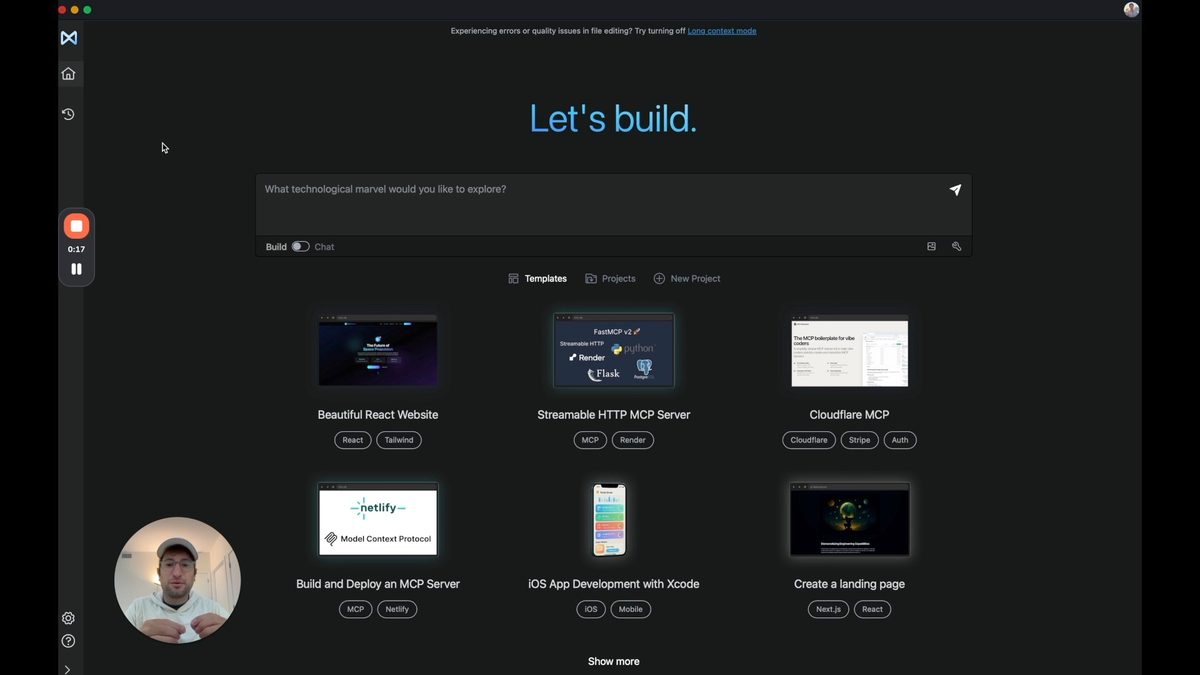Click MCP tag under Build and Deploy
Image resolution: width=1200 pixels, height=675 pixels.
[355, 609]
